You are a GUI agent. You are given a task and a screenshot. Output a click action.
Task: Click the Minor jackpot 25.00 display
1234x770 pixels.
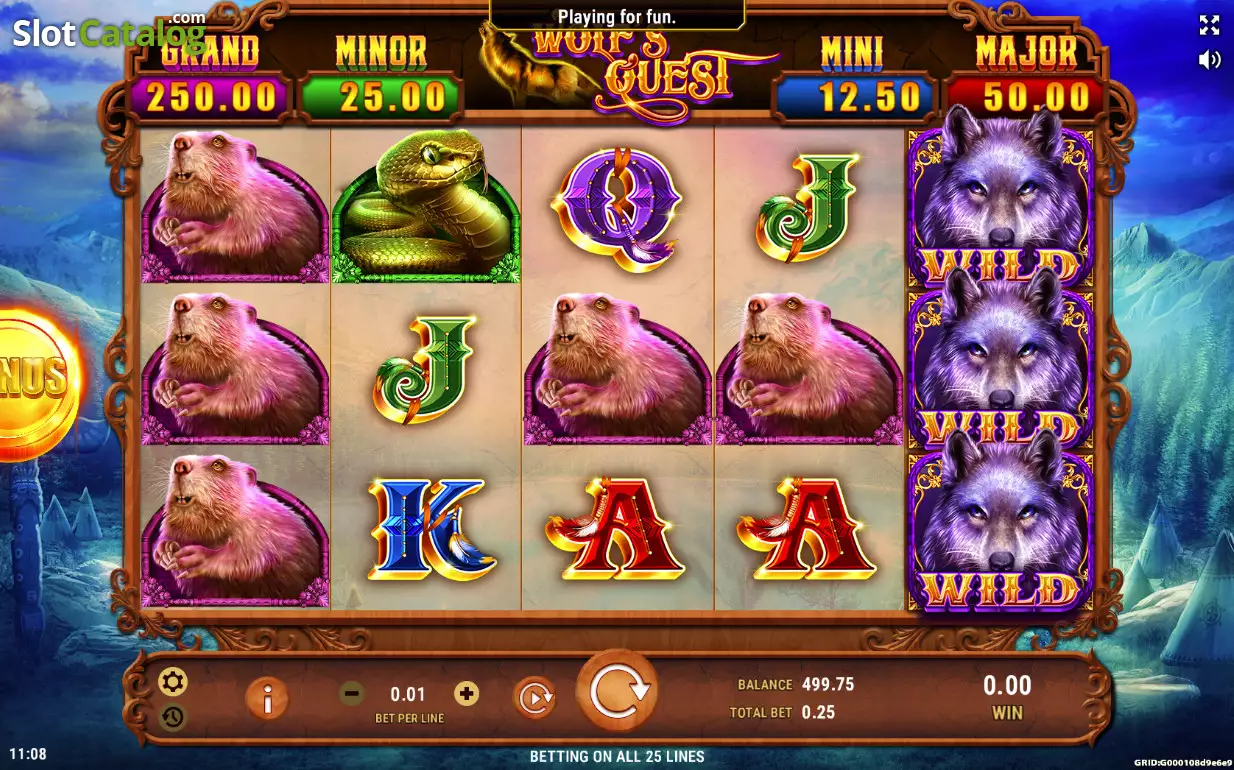point(381,96)
